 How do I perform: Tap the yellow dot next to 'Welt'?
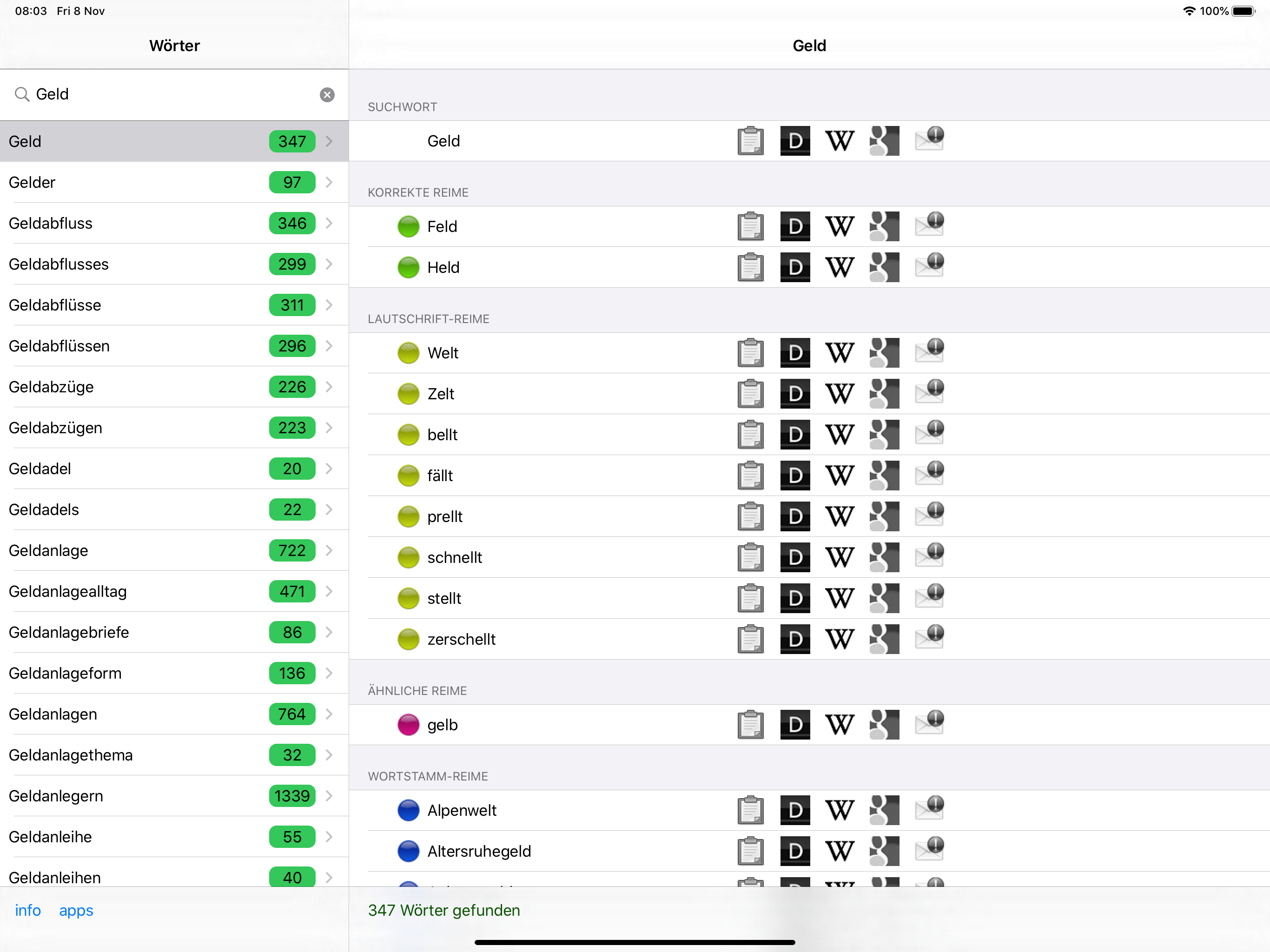408,352
